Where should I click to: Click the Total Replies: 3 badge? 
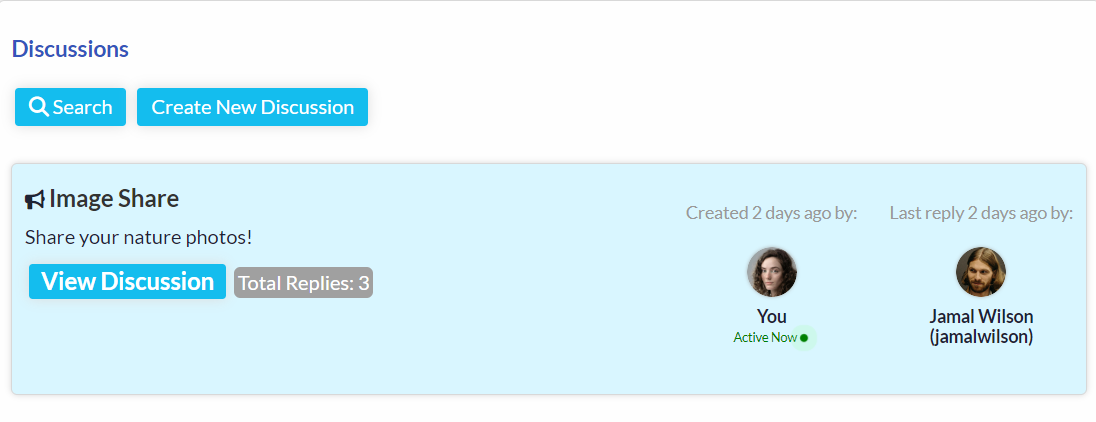tap(303, 283)
